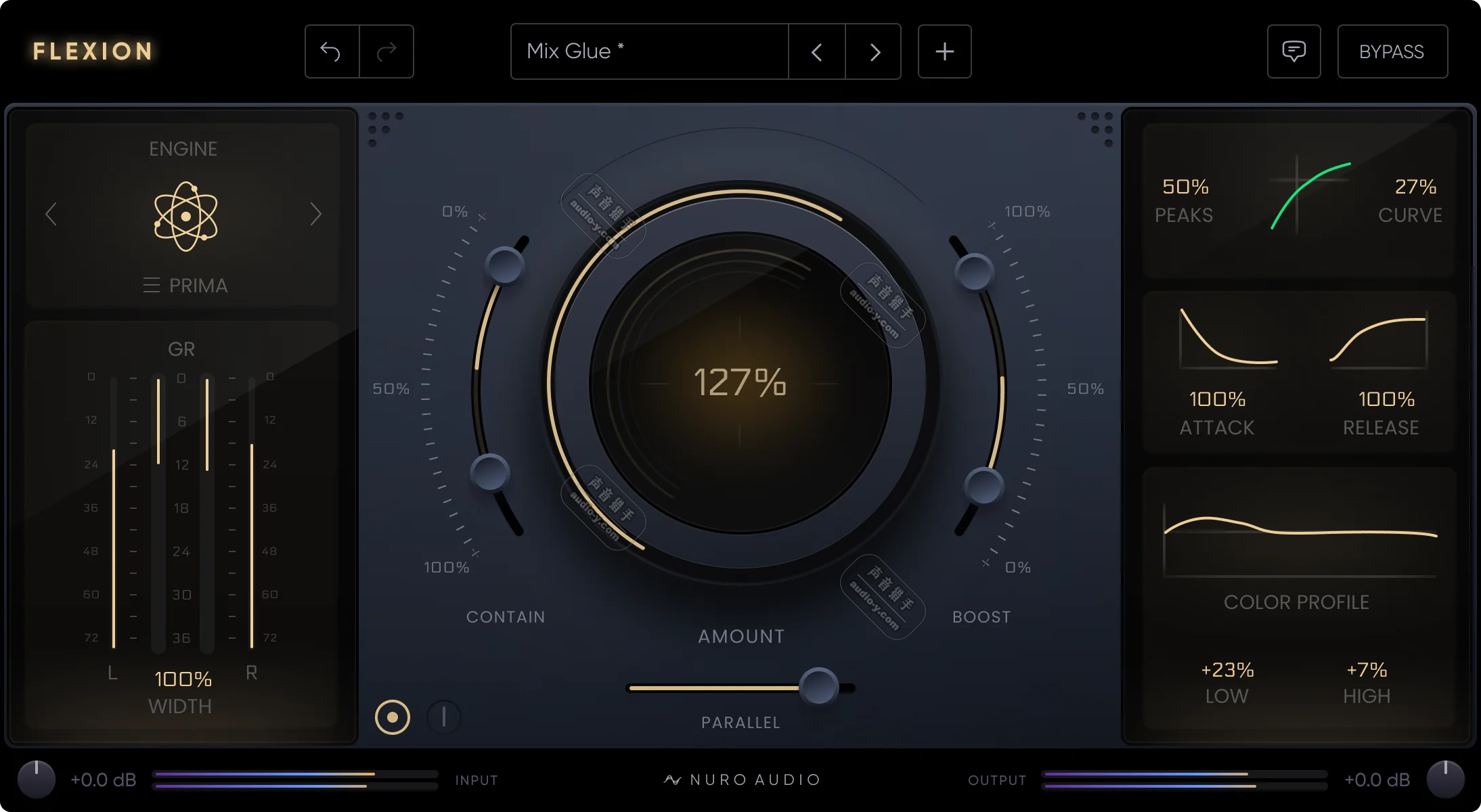This screenshot has height=812, width=1481.
Task: Open the Mix Glue preset name field
Action: 650,51
